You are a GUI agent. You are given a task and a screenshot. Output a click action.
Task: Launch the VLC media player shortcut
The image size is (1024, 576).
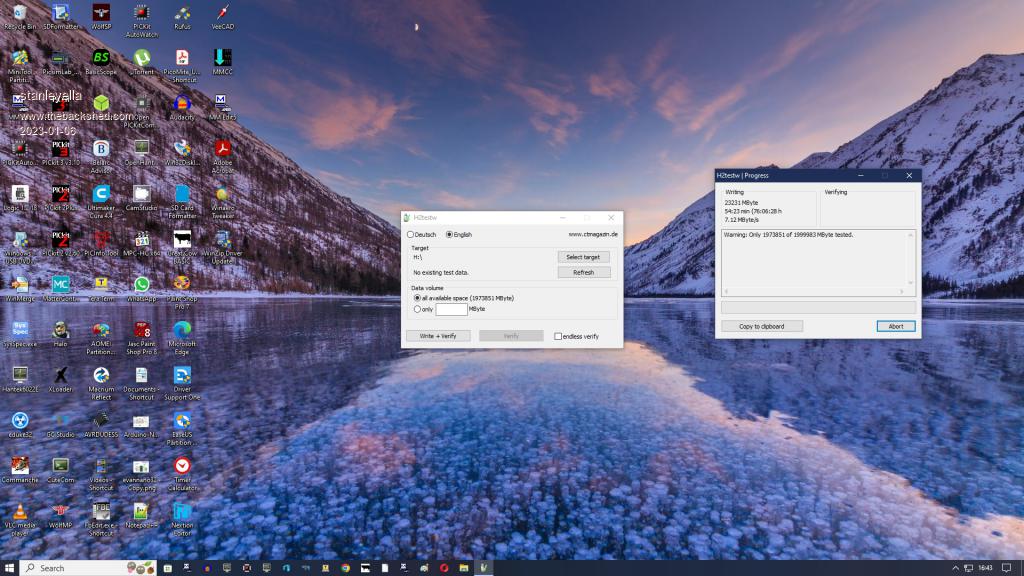coord(20,511)
